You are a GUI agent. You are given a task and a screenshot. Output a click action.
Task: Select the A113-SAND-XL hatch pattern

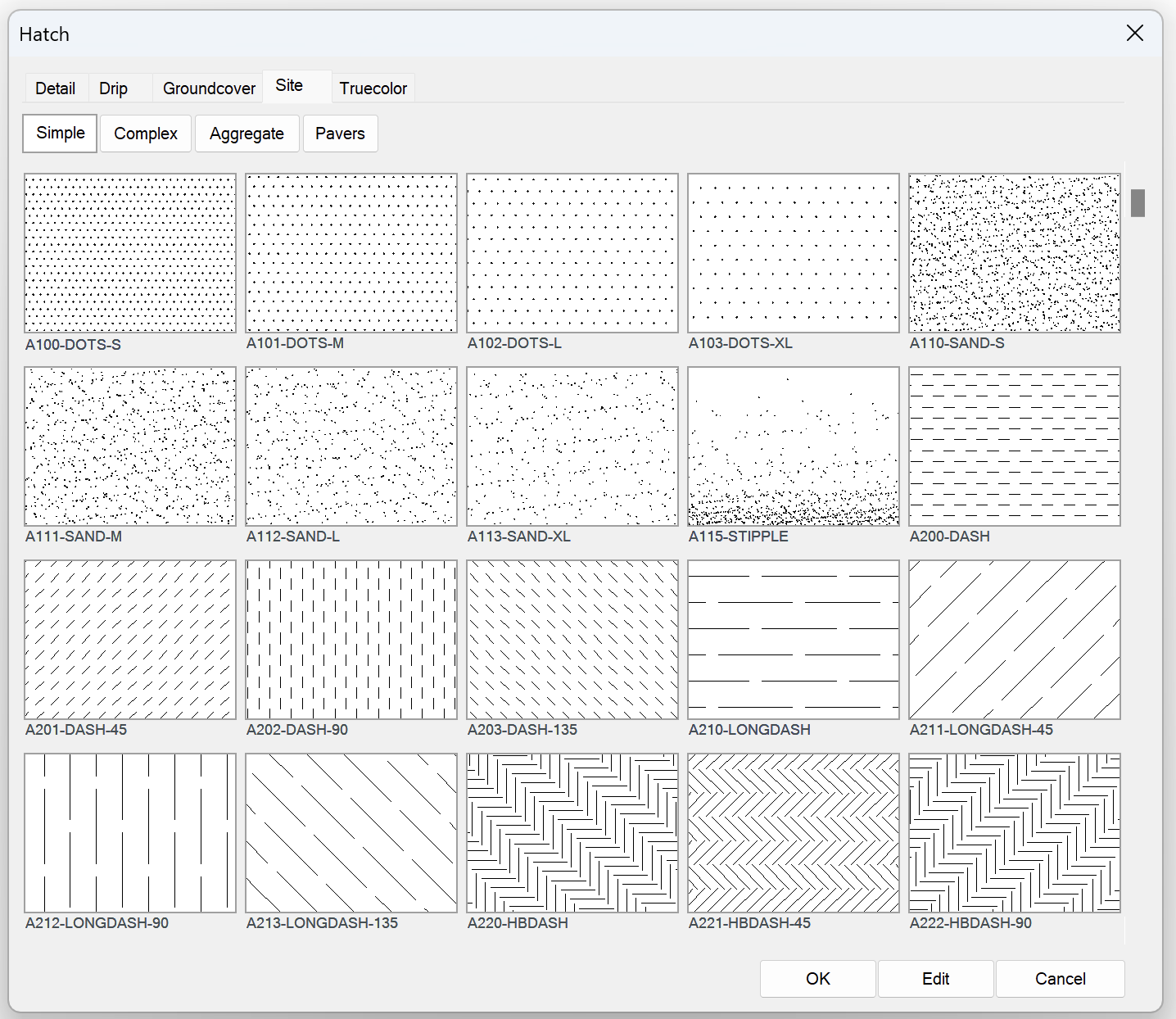point(572,446)
